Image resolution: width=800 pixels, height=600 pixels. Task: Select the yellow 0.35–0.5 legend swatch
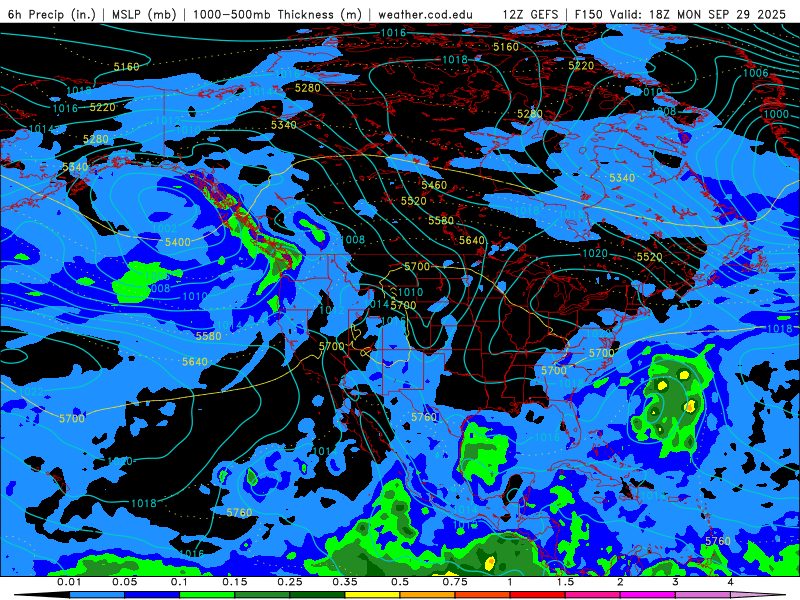pos(372,595)
